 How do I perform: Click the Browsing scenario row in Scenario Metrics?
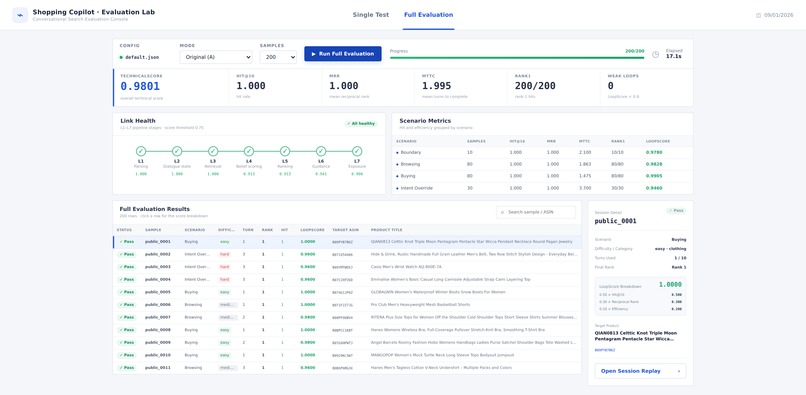pos(542,165)
